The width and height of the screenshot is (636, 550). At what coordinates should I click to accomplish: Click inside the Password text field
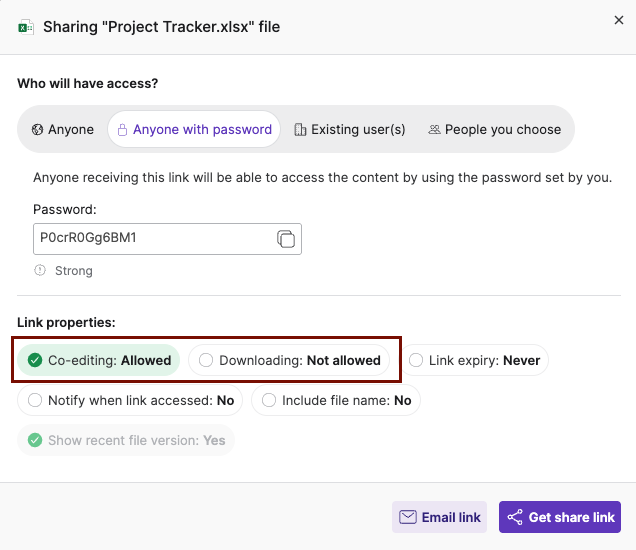(x=150, y=239)
